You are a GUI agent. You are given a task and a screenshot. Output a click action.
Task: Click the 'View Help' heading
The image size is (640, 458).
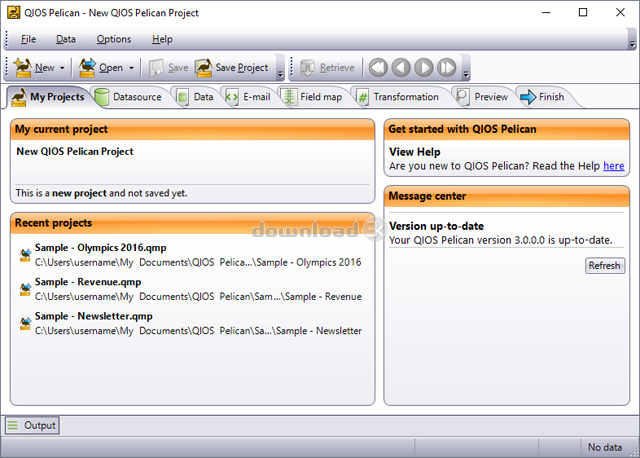coord(415,152)
